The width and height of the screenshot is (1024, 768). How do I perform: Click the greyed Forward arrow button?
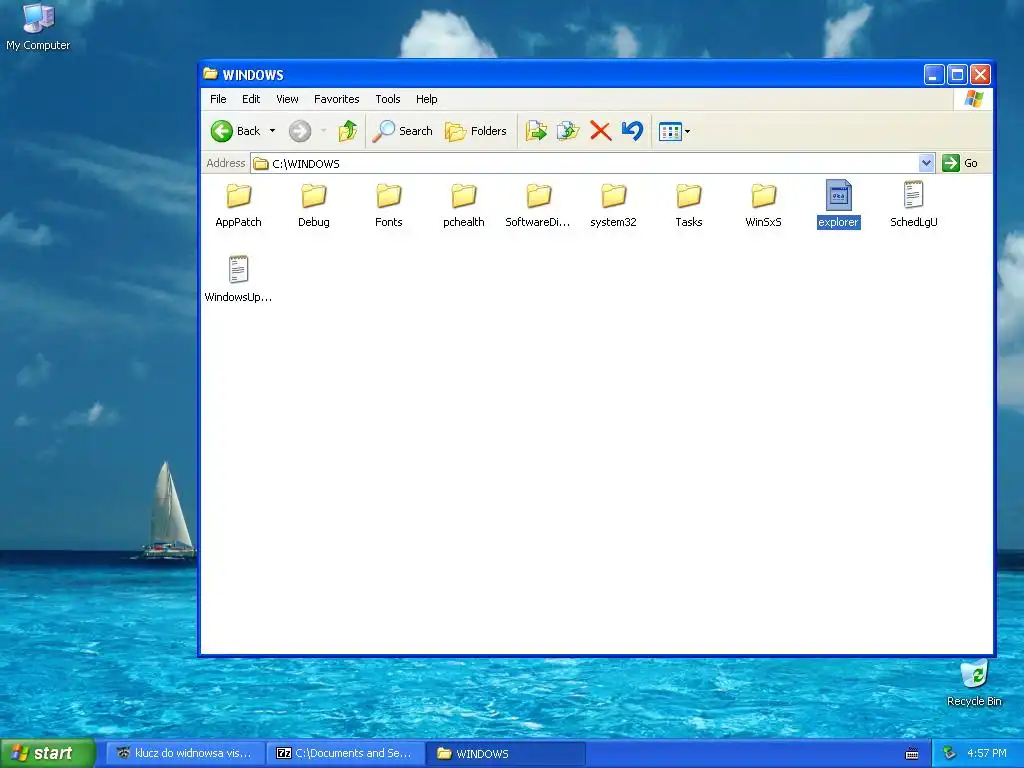click(300, 131)
